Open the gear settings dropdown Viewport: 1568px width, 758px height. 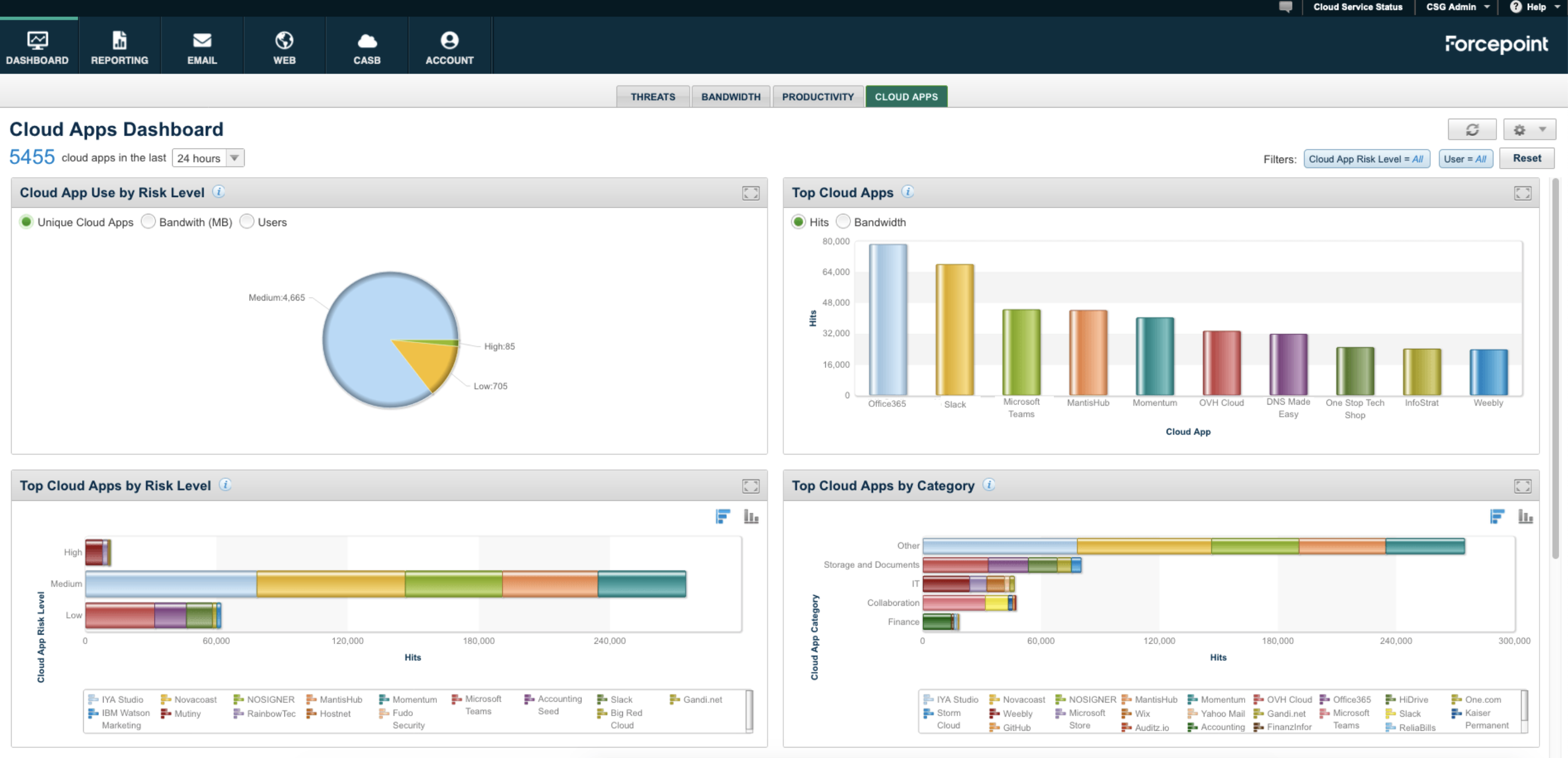1529,130
